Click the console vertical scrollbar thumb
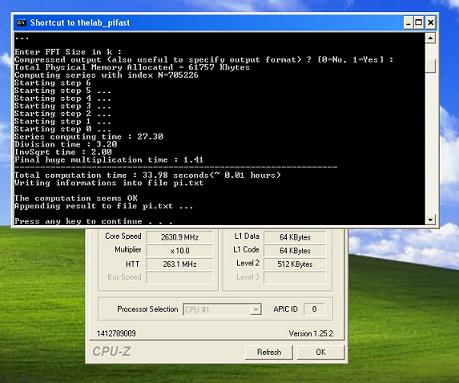459x383 pixels. point(430,65)
